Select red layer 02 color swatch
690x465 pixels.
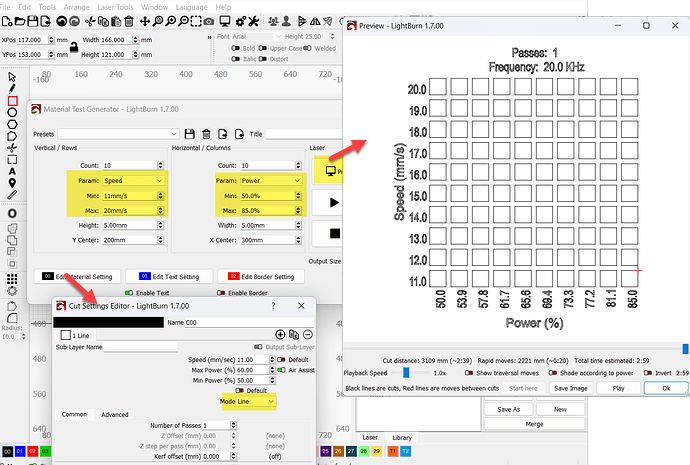click(33, 451)
